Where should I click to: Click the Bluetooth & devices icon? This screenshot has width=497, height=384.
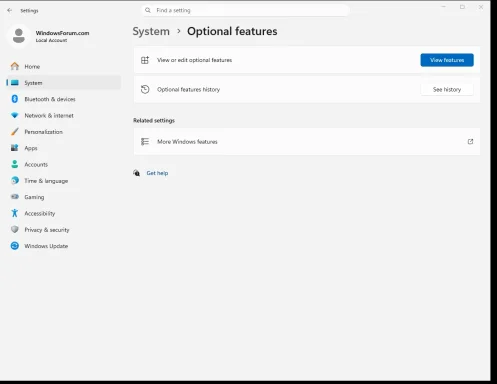pos(15,99)
